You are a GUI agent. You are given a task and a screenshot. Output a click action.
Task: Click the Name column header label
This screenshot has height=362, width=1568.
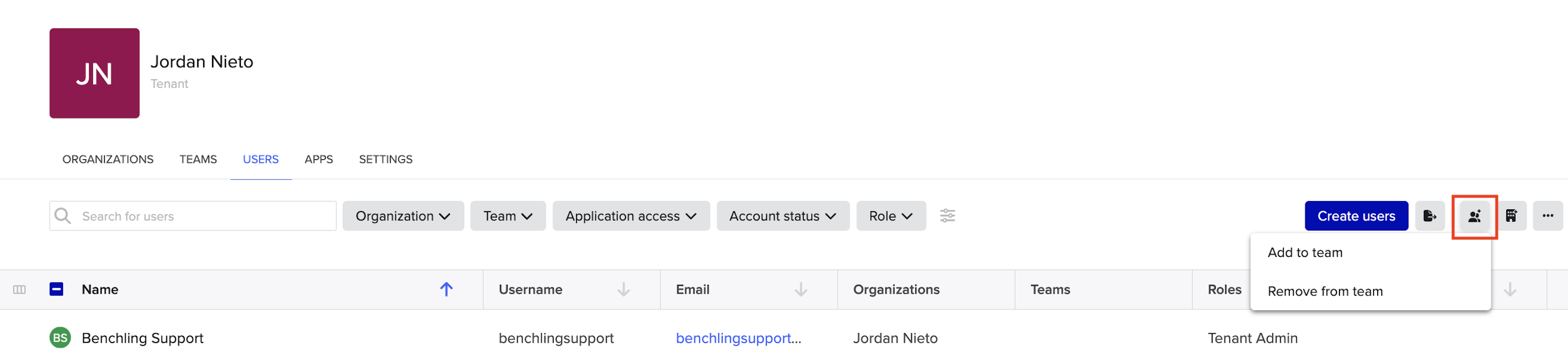100,289
